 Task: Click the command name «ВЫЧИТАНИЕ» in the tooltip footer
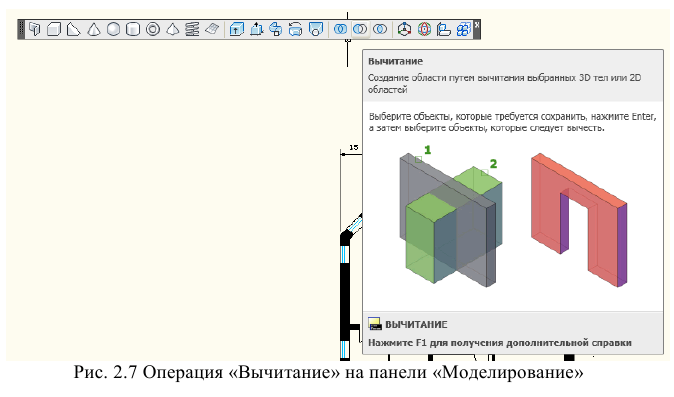[416, 324]
